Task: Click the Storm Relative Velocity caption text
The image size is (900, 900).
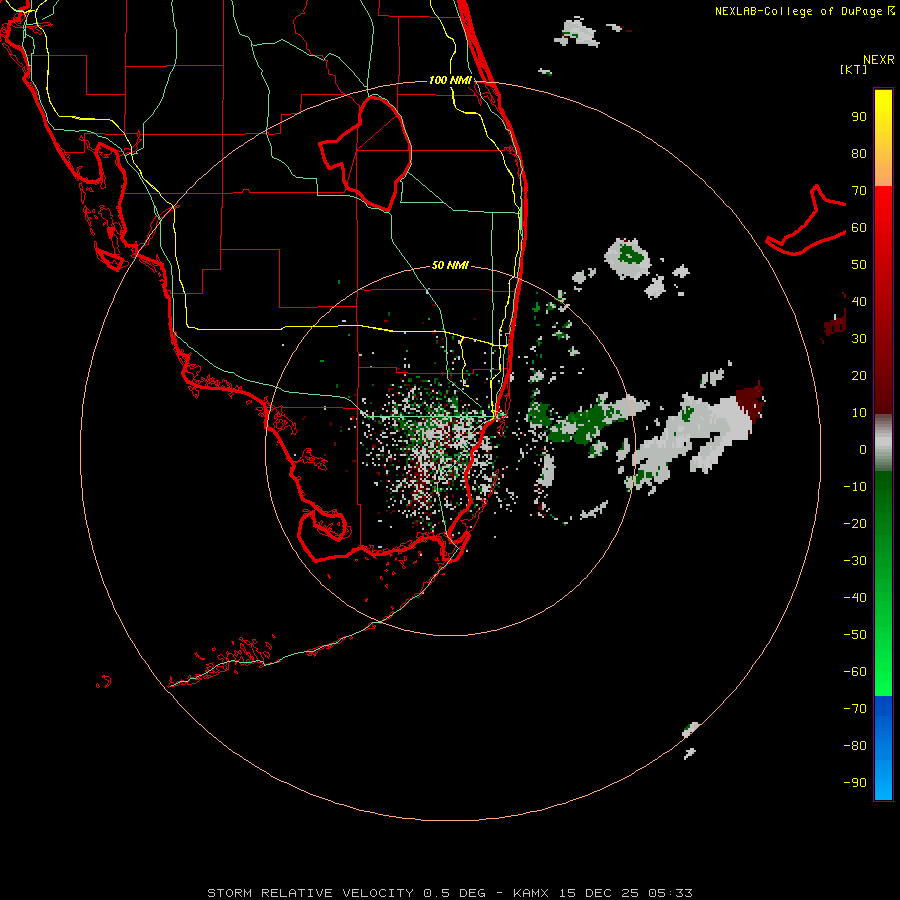Action: coord(449,893)
